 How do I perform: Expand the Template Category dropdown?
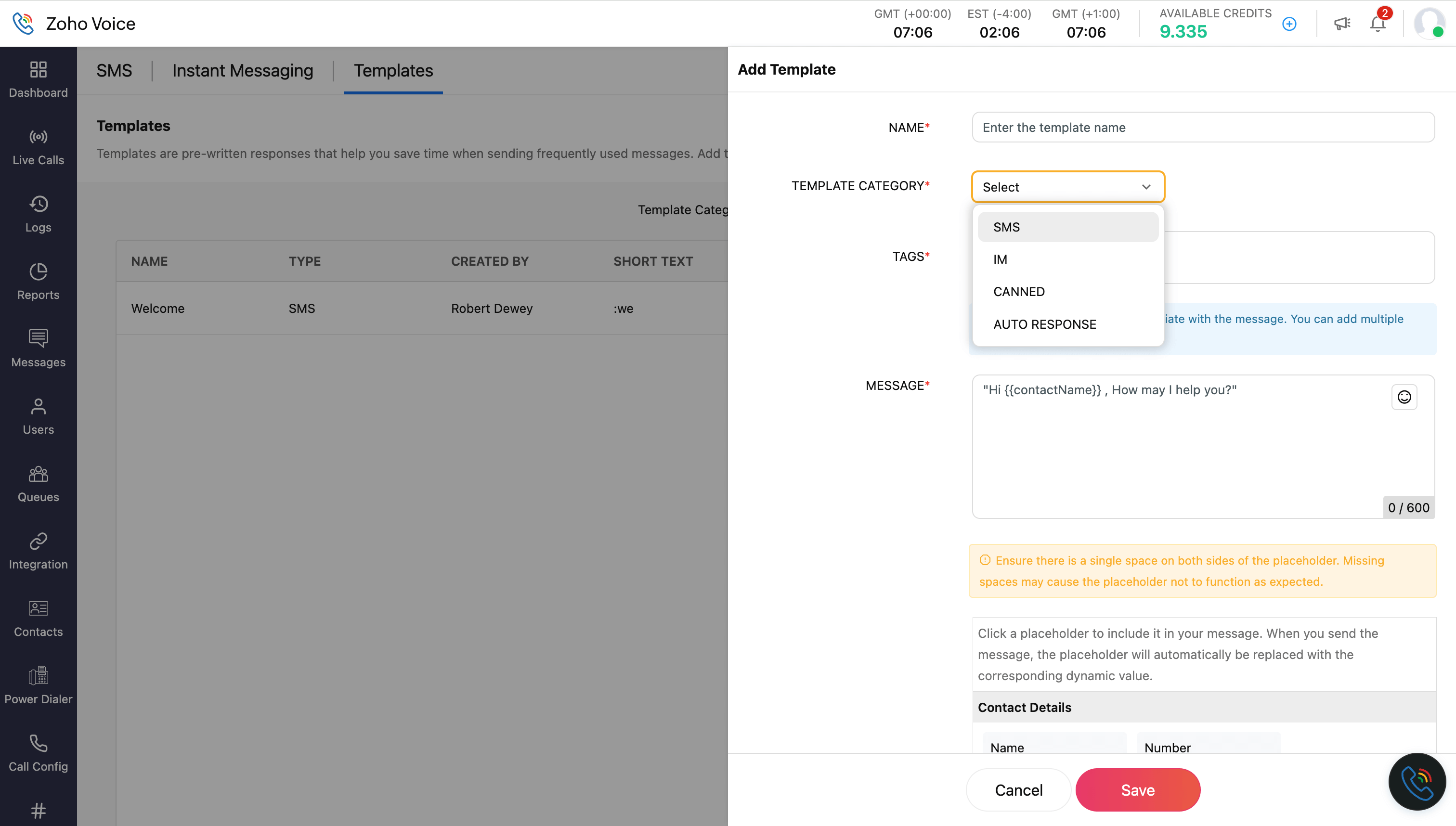1067,187
